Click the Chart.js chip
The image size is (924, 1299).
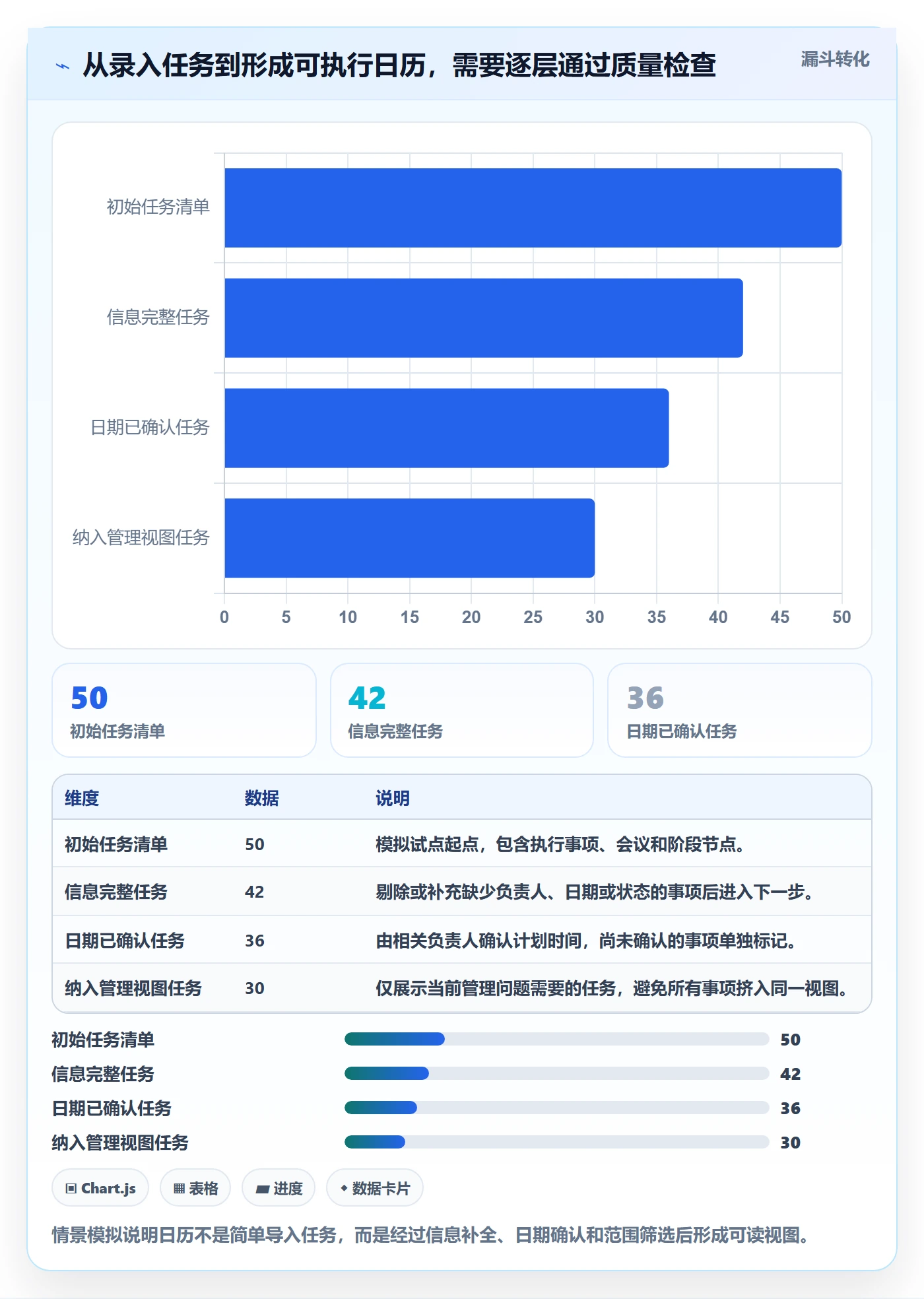(x=100, y=1188)
